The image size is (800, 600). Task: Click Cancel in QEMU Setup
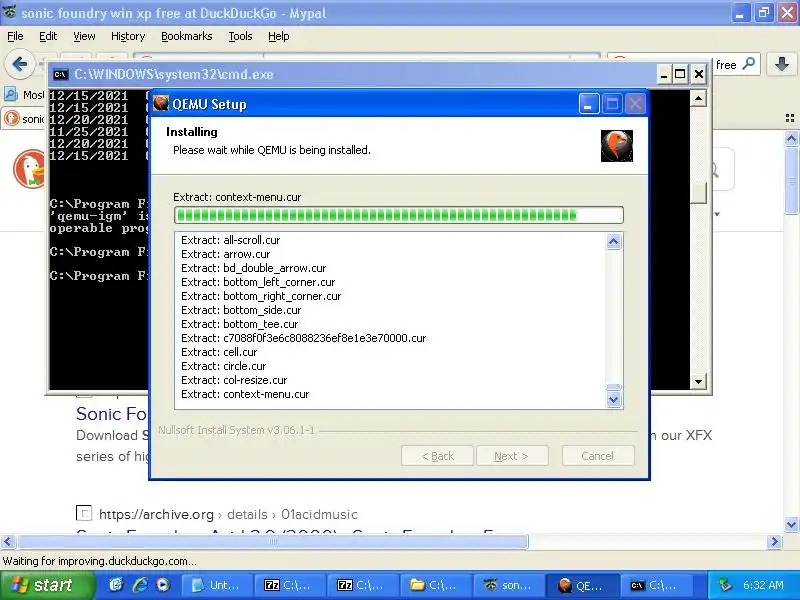(x=598, y=456)
